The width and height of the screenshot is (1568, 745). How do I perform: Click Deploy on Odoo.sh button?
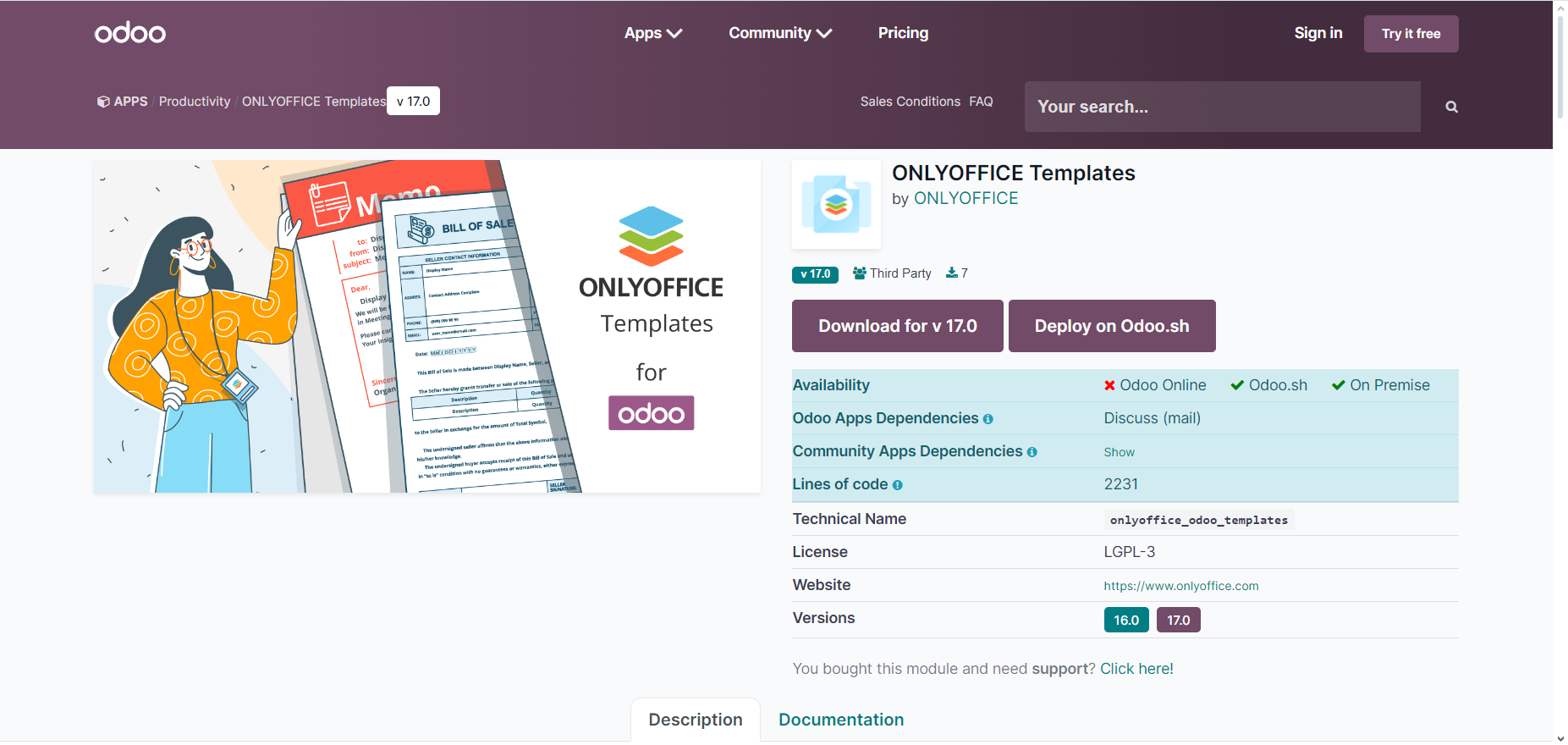pyautogui.click(x=1111, y=326)
